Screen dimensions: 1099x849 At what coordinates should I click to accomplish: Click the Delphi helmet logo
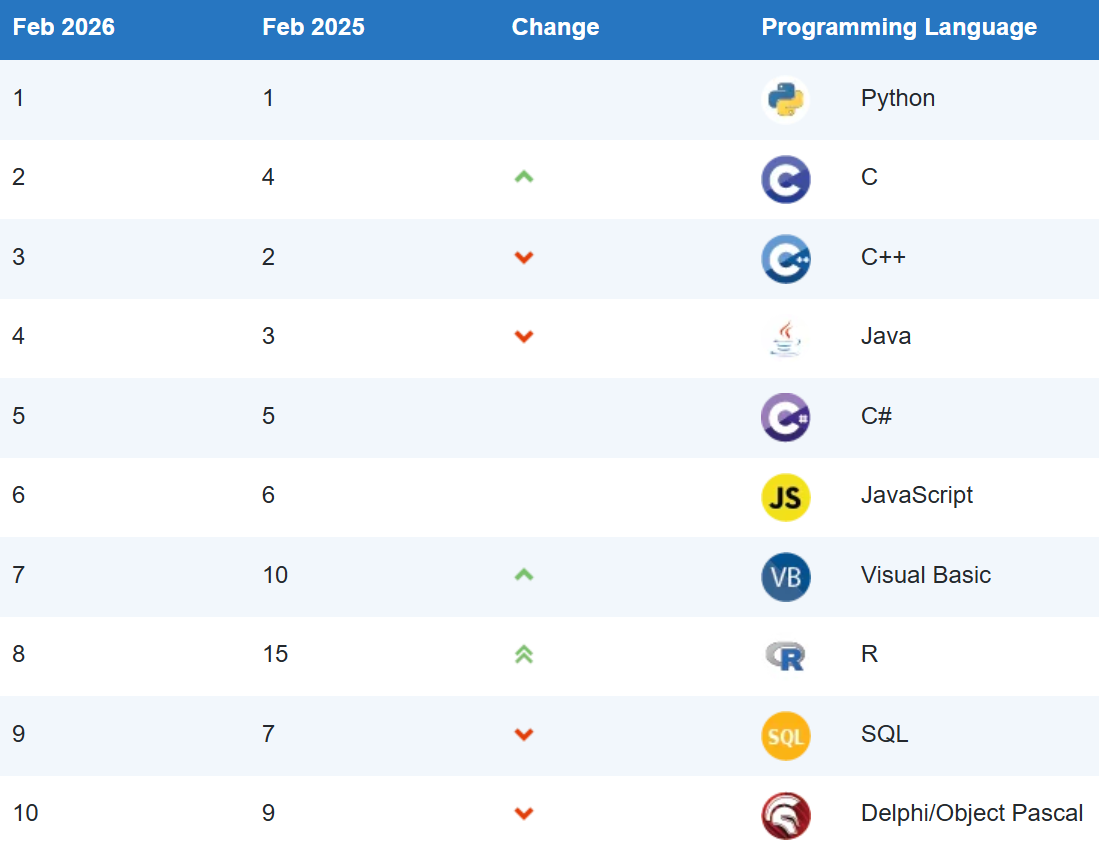786,815
